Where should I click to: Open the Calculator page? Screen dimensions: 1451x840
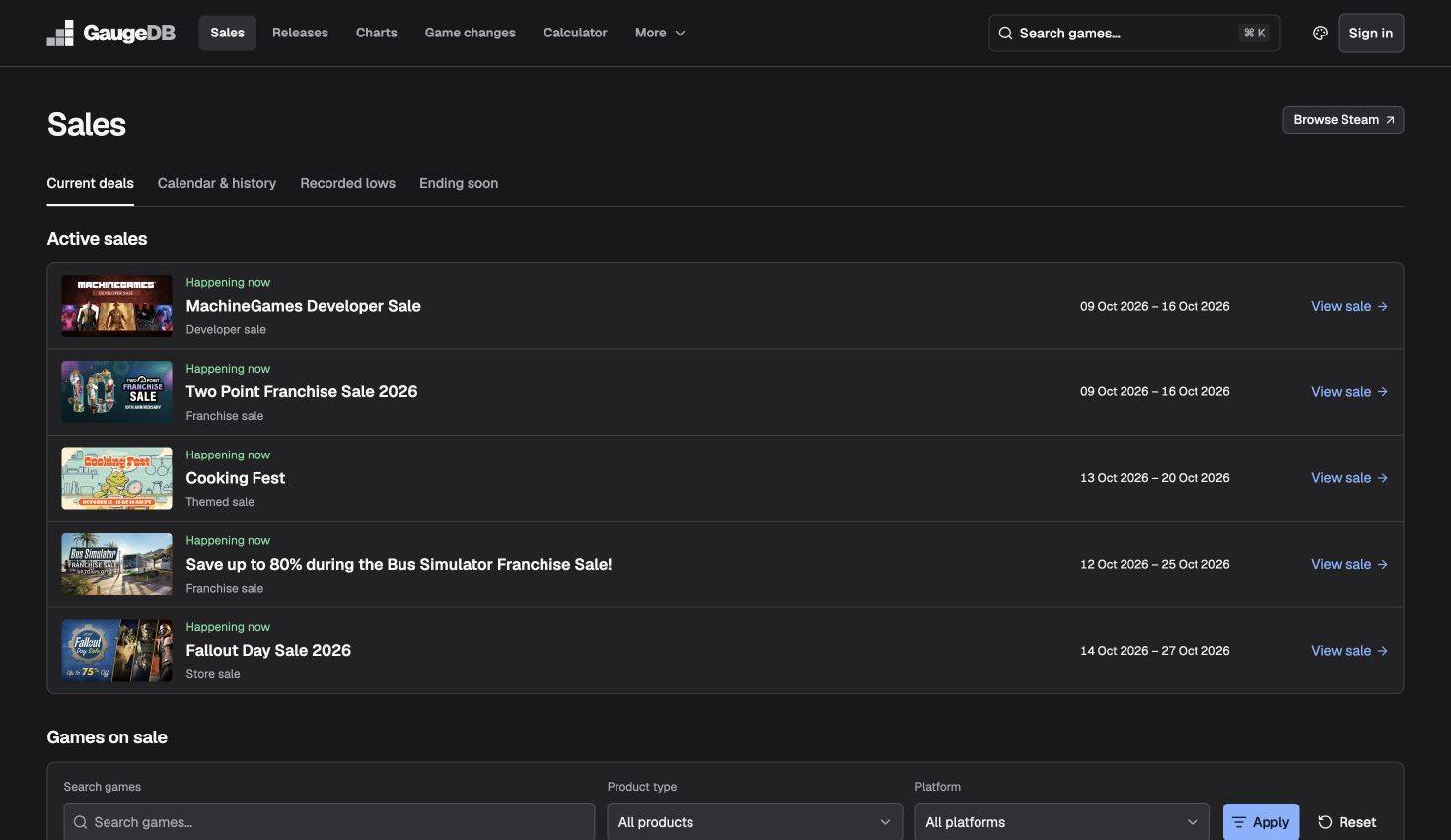click(x=575, y=33)
